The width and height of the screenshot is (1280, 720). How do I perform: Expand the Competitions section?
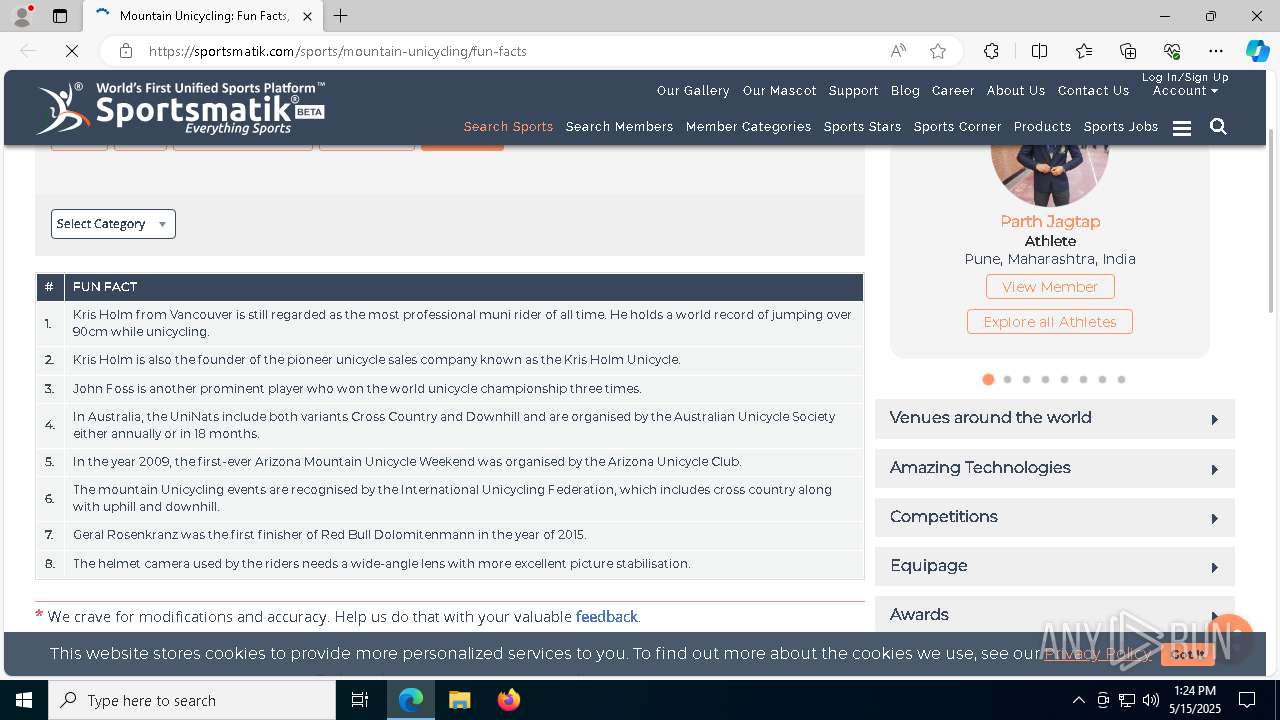1055,517
